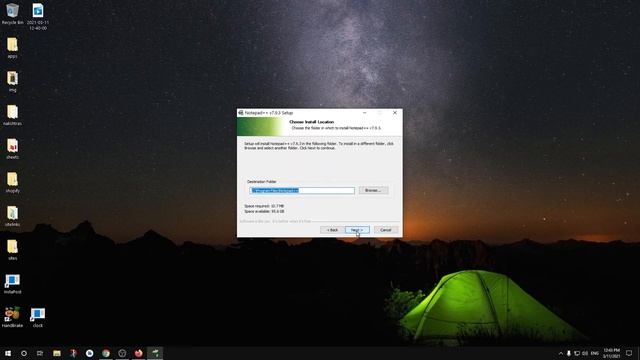The height and width of the screenshot is (360, 640).
Task: Click Next in Notepad++ Setup
Action: [357, 230]
